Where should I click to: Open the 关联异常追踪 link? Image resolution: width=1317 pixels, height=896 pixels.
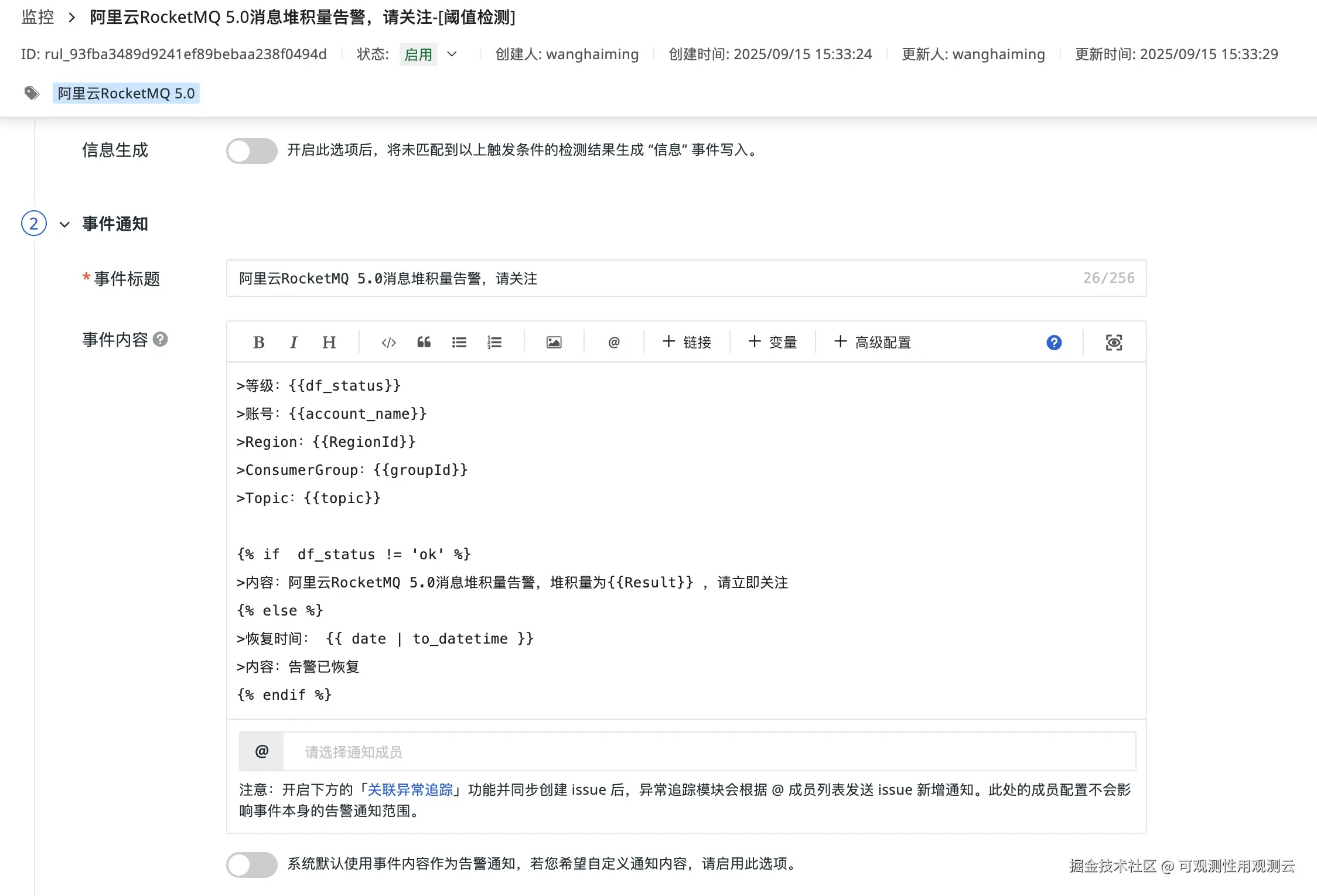(410, 790)
